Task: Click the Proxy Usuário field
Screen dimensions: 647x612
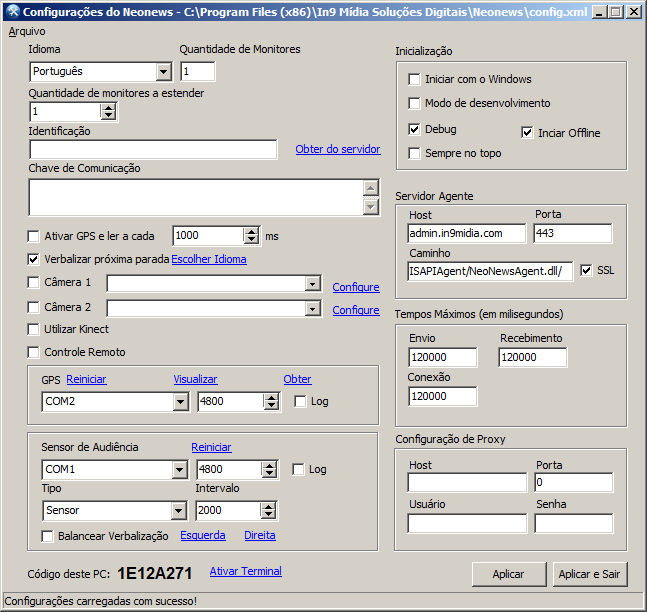Action: pyautogui.click(x=467, y=523)
